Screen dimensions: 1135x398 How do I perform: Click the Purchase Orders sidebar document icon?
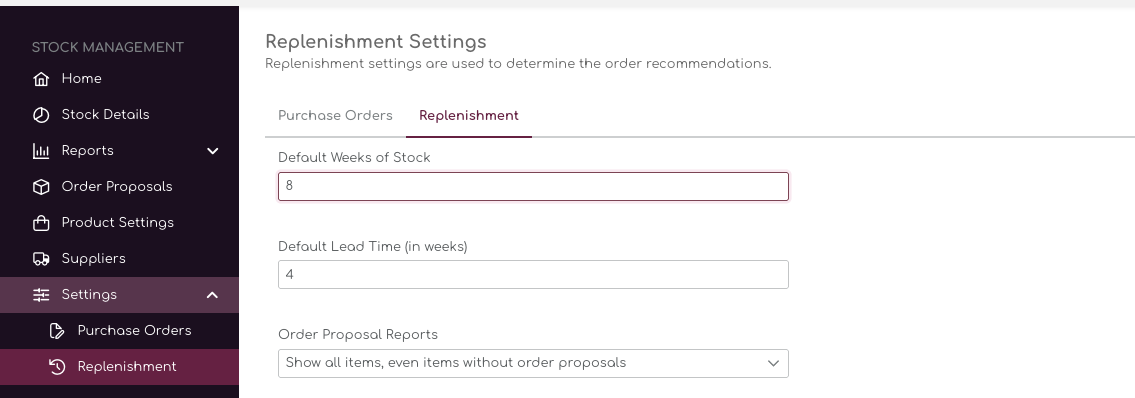(x=57, y=331)
